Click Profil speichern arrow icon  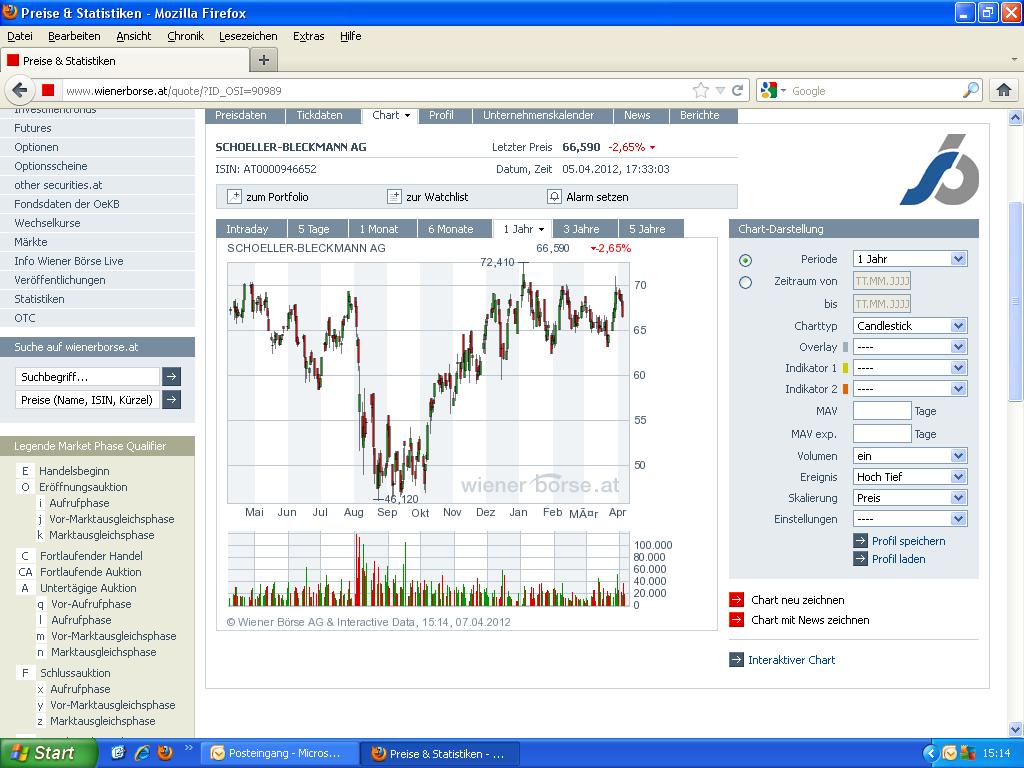pyautogui.click(x=861, y=541)
